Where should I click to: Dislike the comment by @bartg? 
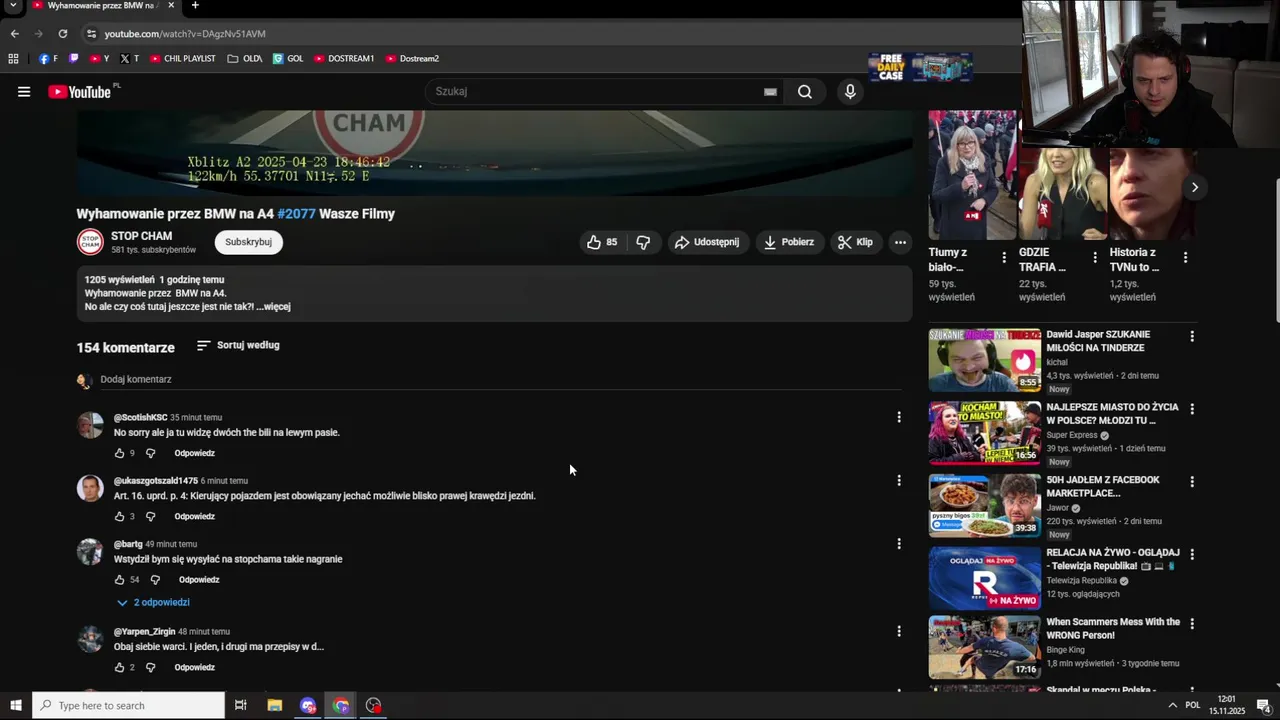155,579
